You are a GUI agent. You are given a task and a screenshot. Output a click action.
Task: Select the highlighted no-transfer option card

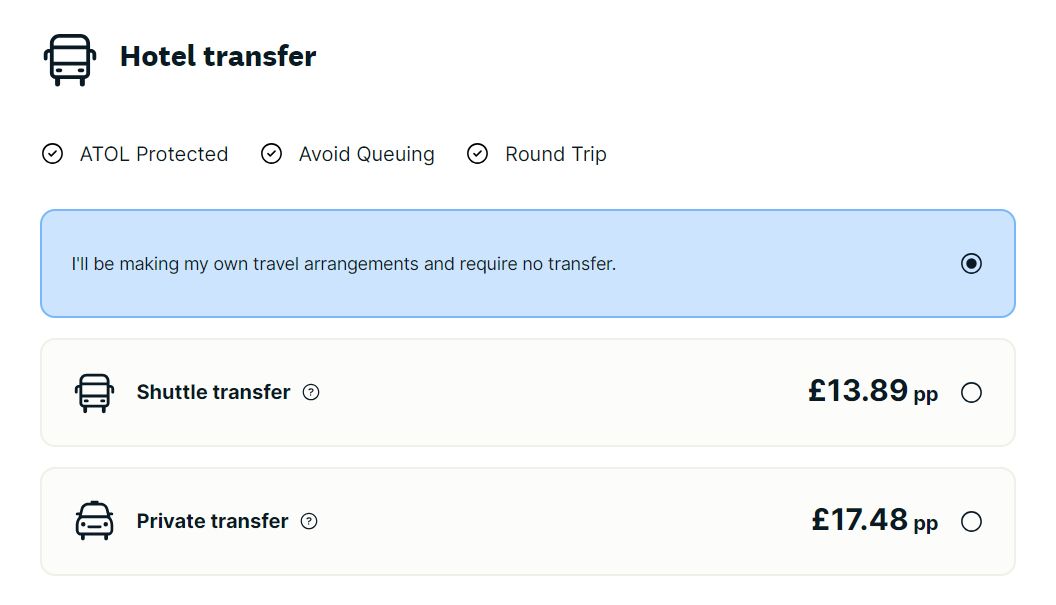(528, 264)
